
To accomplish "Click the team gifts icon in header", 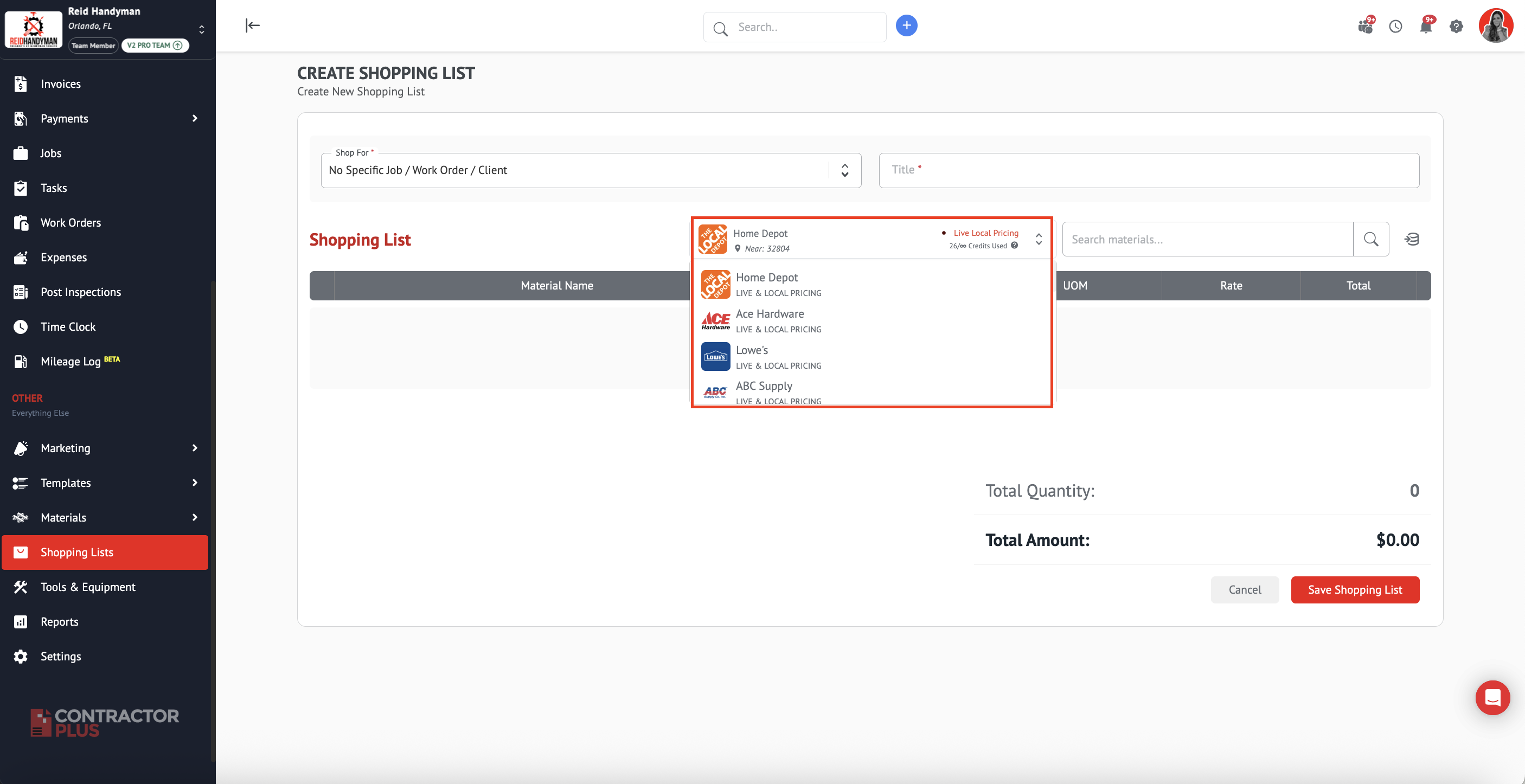I will tap(1365, 27).
